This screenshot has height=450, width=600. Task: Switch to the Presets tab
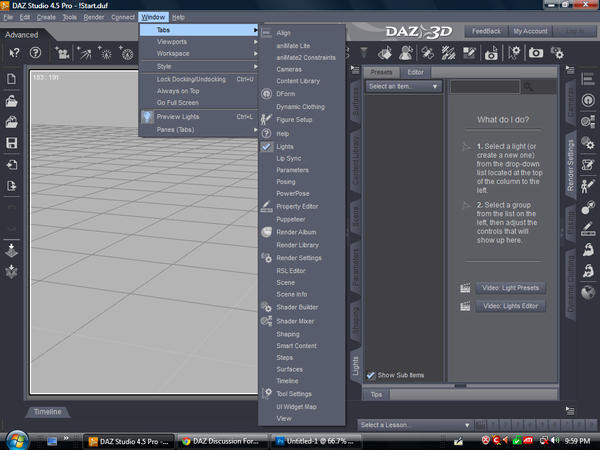point(381,72)
